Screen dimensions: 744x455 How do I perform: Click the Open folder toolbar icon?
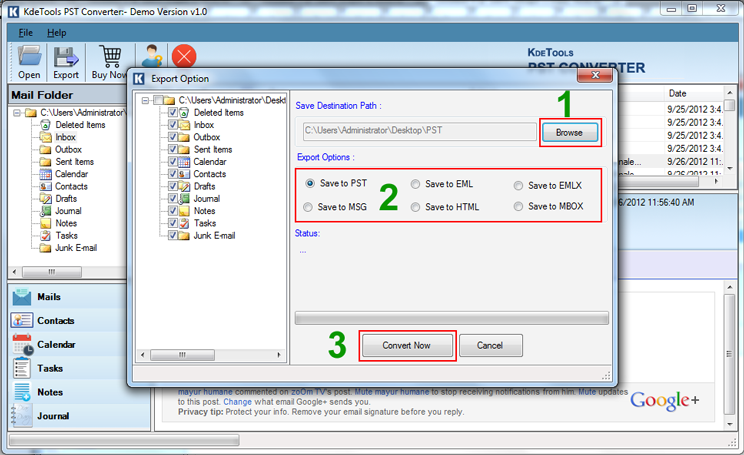pos(29,58)
